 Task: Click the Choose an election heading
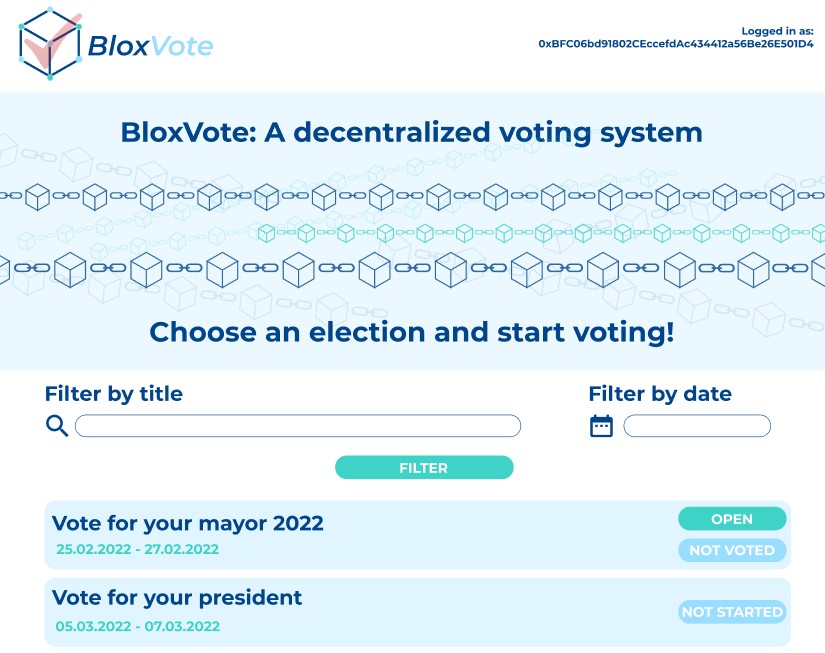pos(412,332)
